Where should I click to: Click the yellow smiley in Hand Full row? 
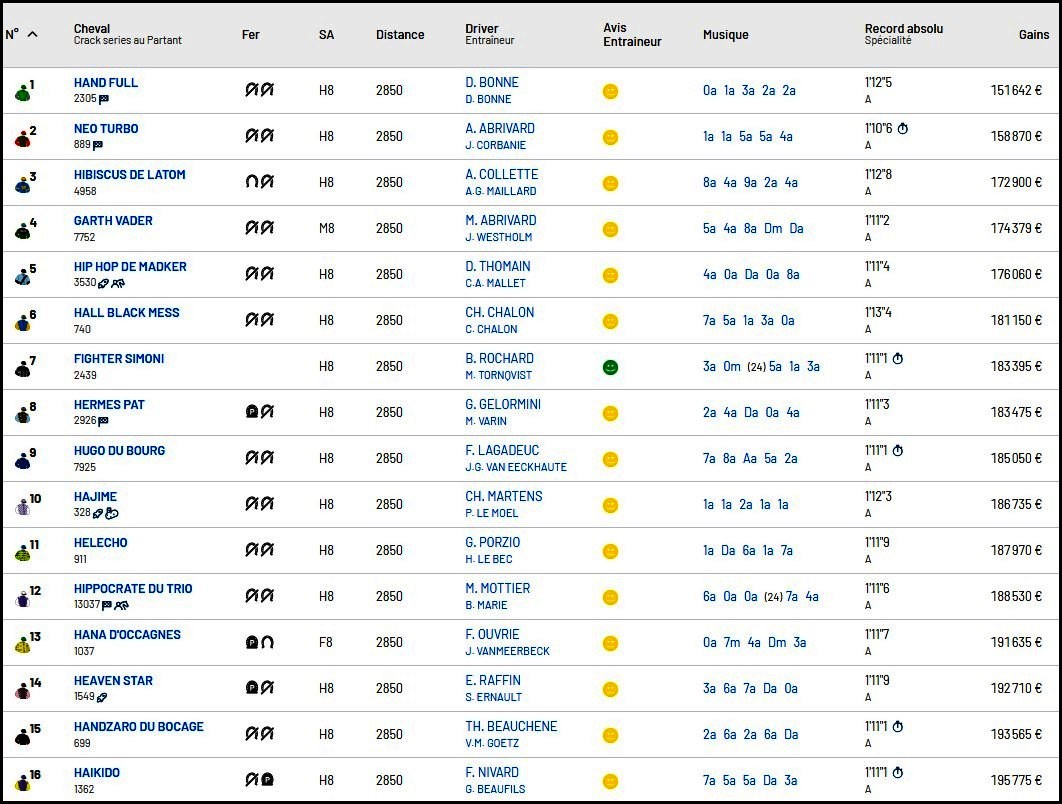610,91
